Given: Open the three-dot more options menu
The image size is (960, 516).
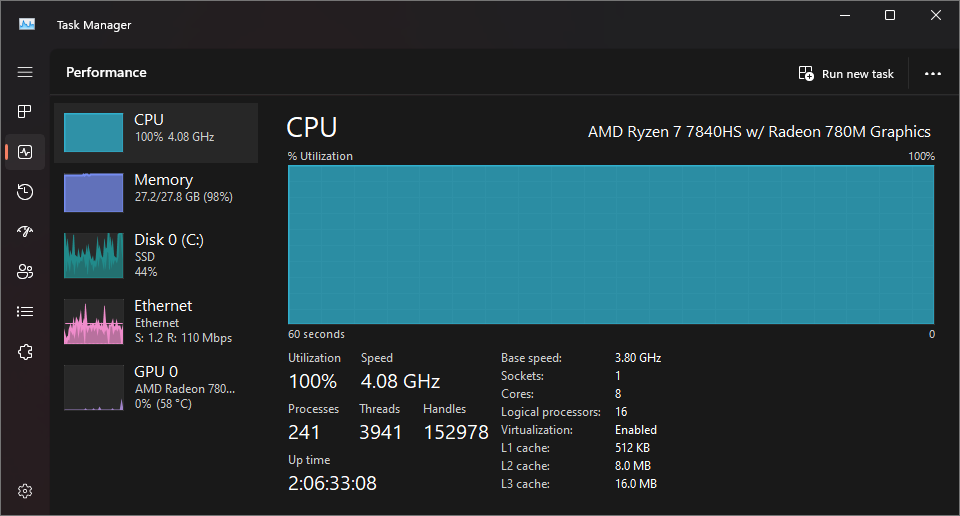Looking at the screenshot, I should [x=932, y=73].
